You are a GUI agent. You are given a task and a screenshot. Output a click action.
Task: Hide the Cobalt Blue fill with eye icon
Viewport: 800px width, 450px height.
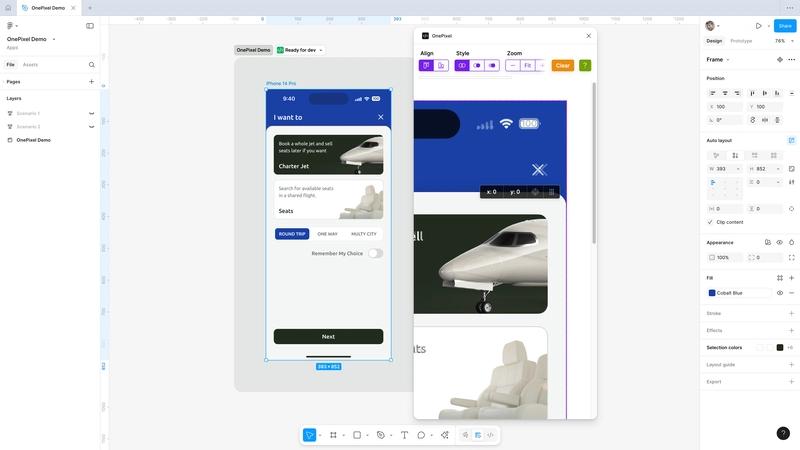click(779, 293)
